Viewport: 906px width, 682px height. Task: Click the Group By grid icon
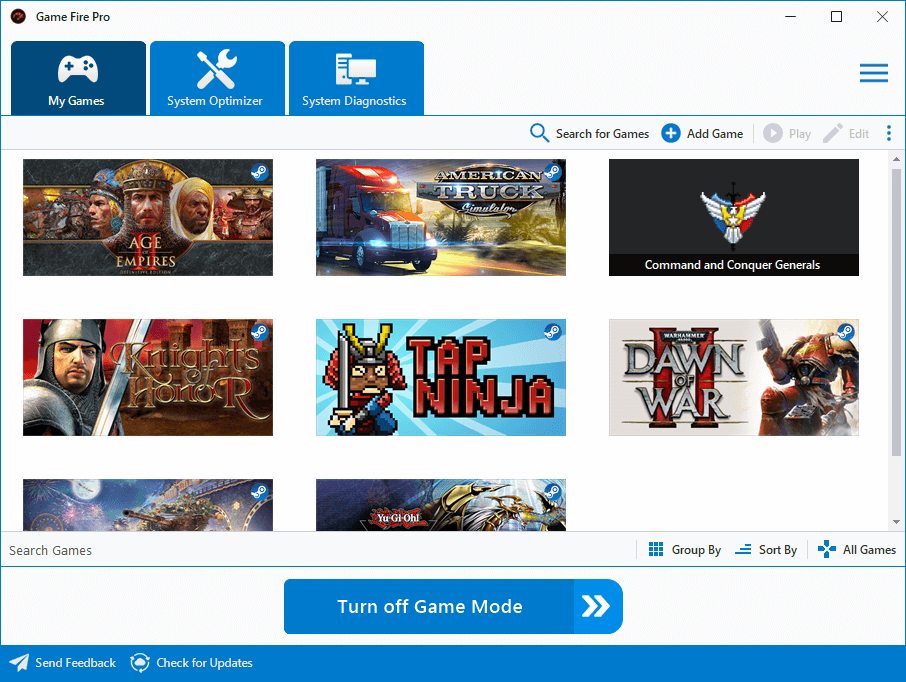pyautogui.click(x=657, y=549)
